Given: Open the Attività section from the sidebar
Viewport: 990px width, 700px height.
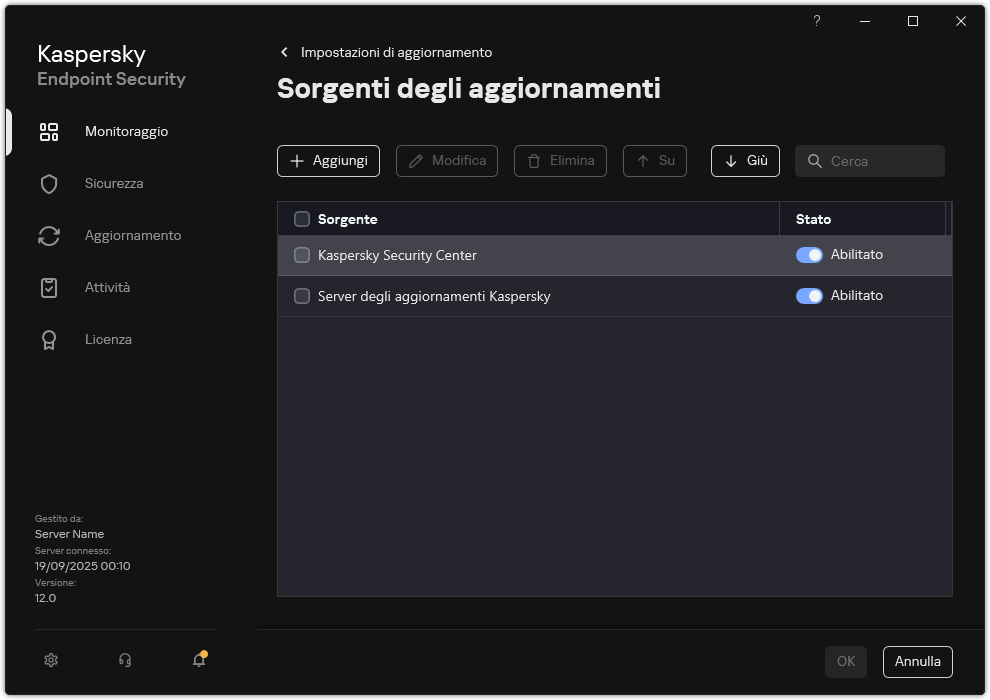Looking at the screenshot, I should (49, 287).
